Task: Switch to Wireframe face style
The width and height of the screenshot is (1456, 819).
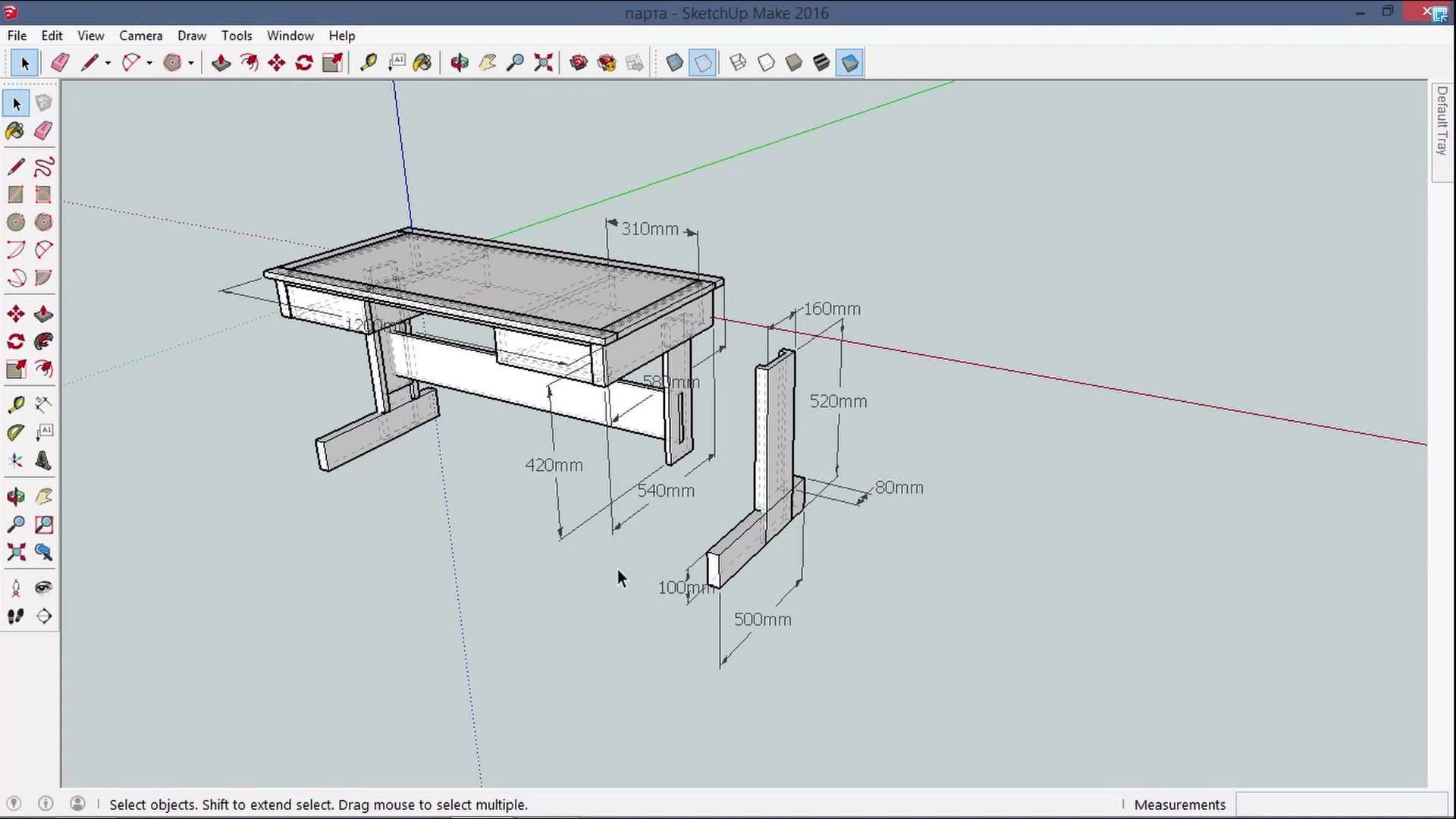Action: tap(738, 63)
